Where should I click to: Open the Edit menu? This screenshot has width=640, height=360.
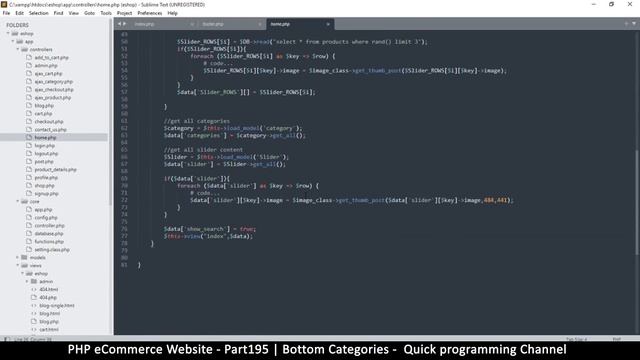tap(19, 13)
